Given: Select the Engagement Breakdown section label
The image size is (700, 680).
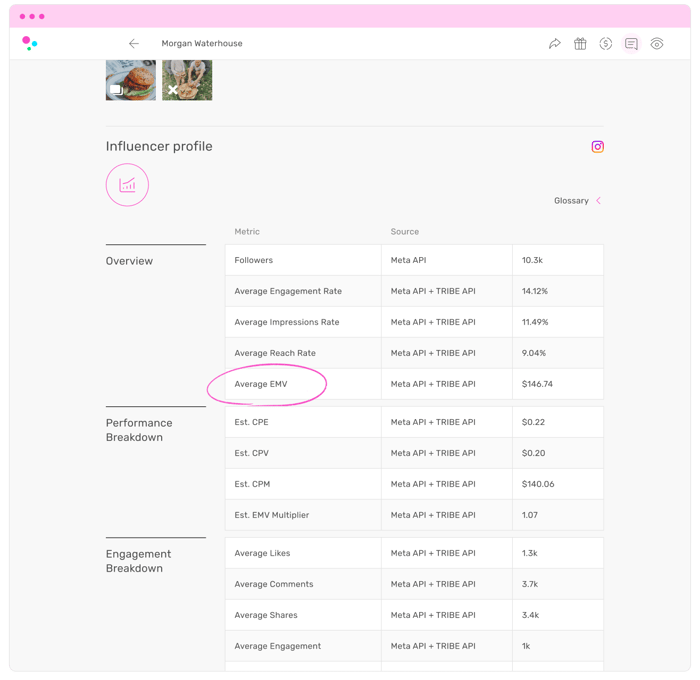Looking at the screenshot, I should tap(138, 561).
